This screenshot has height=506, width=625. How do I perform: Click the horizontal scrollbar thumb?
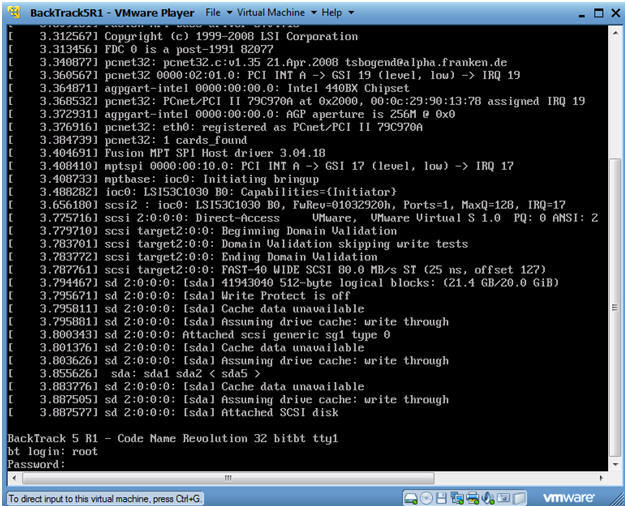coord(228,477)
